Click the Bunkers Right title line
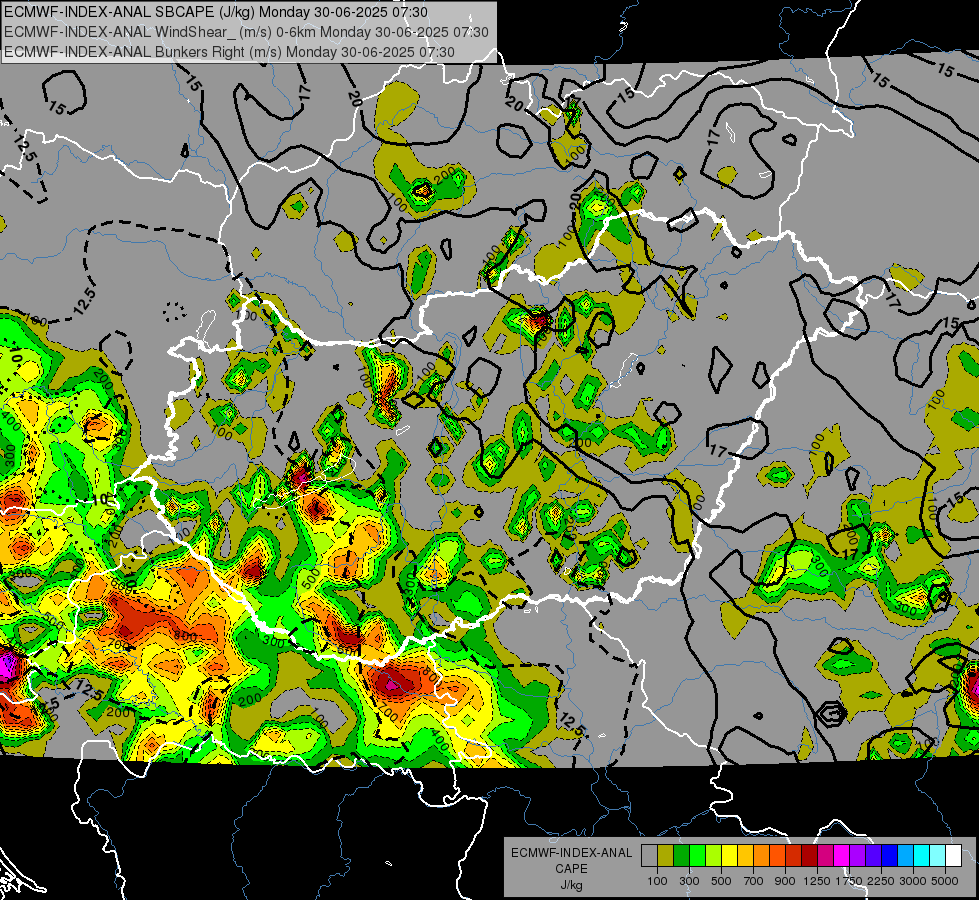Image resolution: width=979 pixels, height=900 pixels. (229, 52)
